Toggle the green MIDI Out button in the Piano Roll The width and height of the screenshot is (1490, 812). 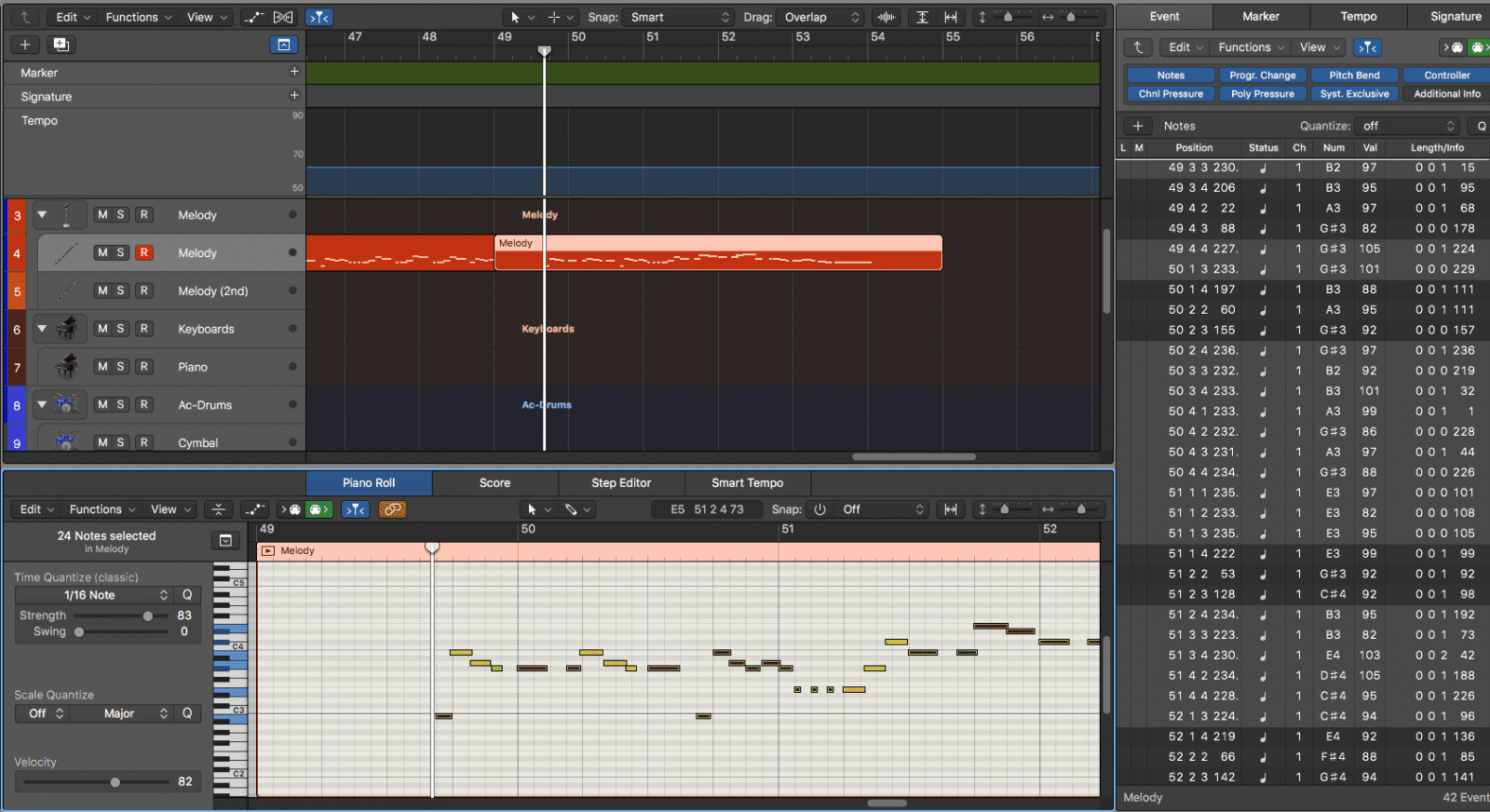318,509
